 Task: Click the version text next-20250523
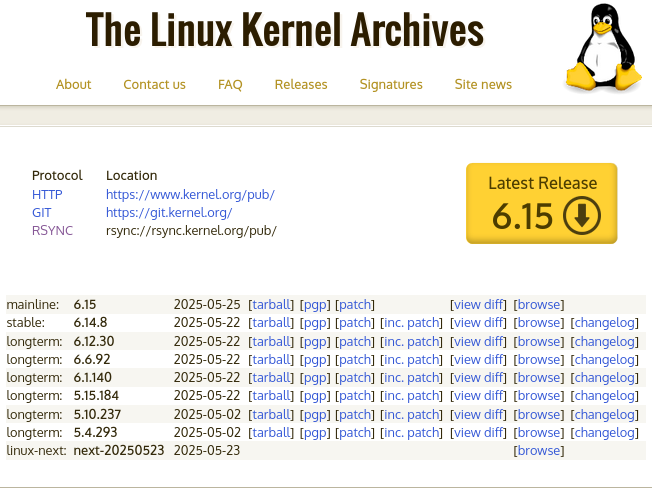[119, 451]
